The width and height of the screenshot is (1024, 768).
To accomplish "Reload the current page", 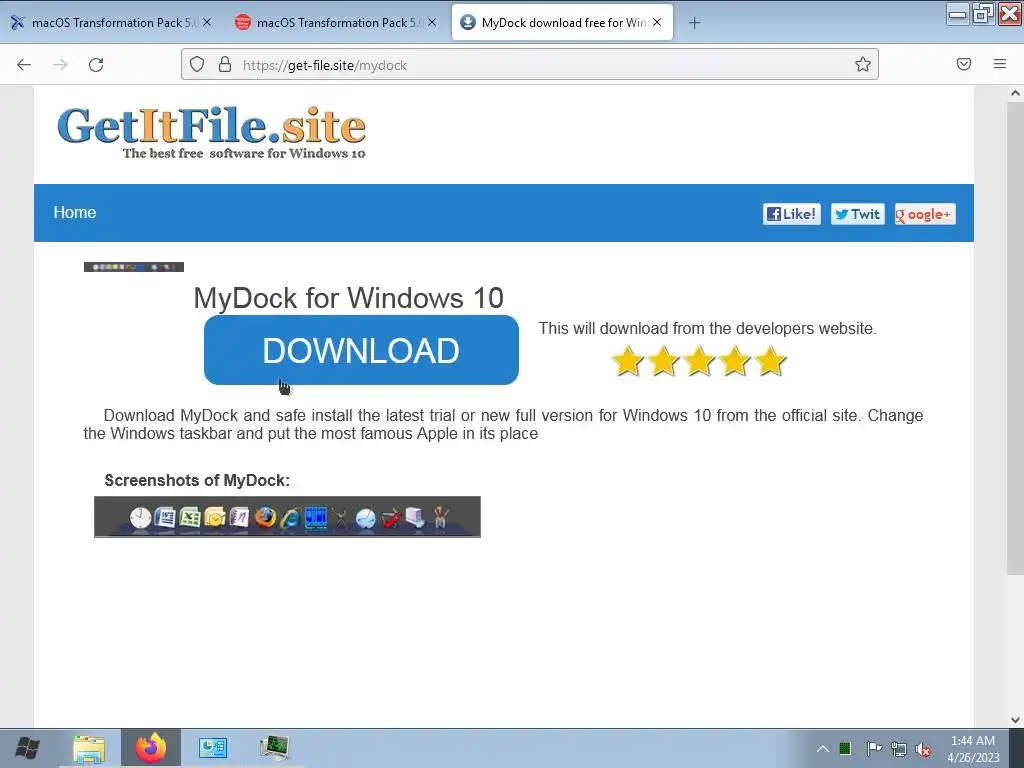I will (96, 65).
